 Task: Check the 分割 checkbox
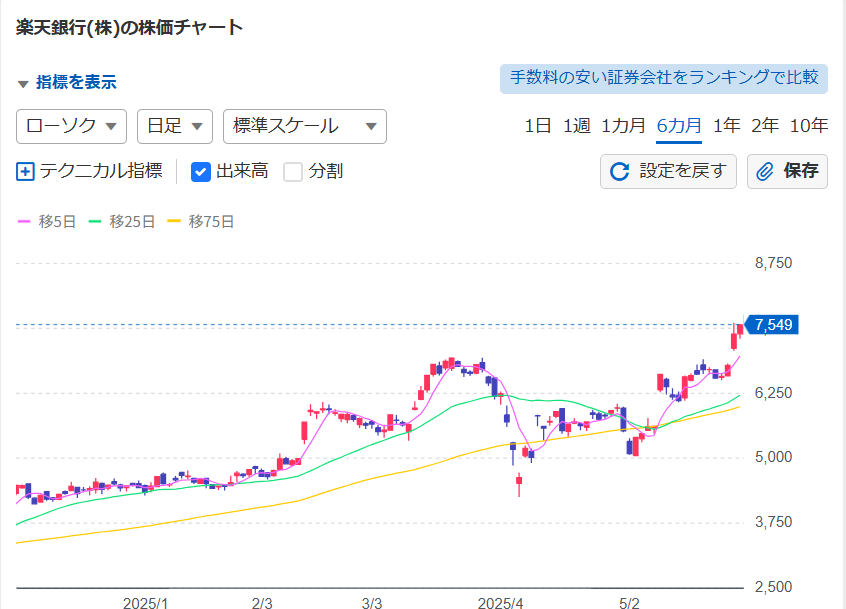tap(293, 172)
